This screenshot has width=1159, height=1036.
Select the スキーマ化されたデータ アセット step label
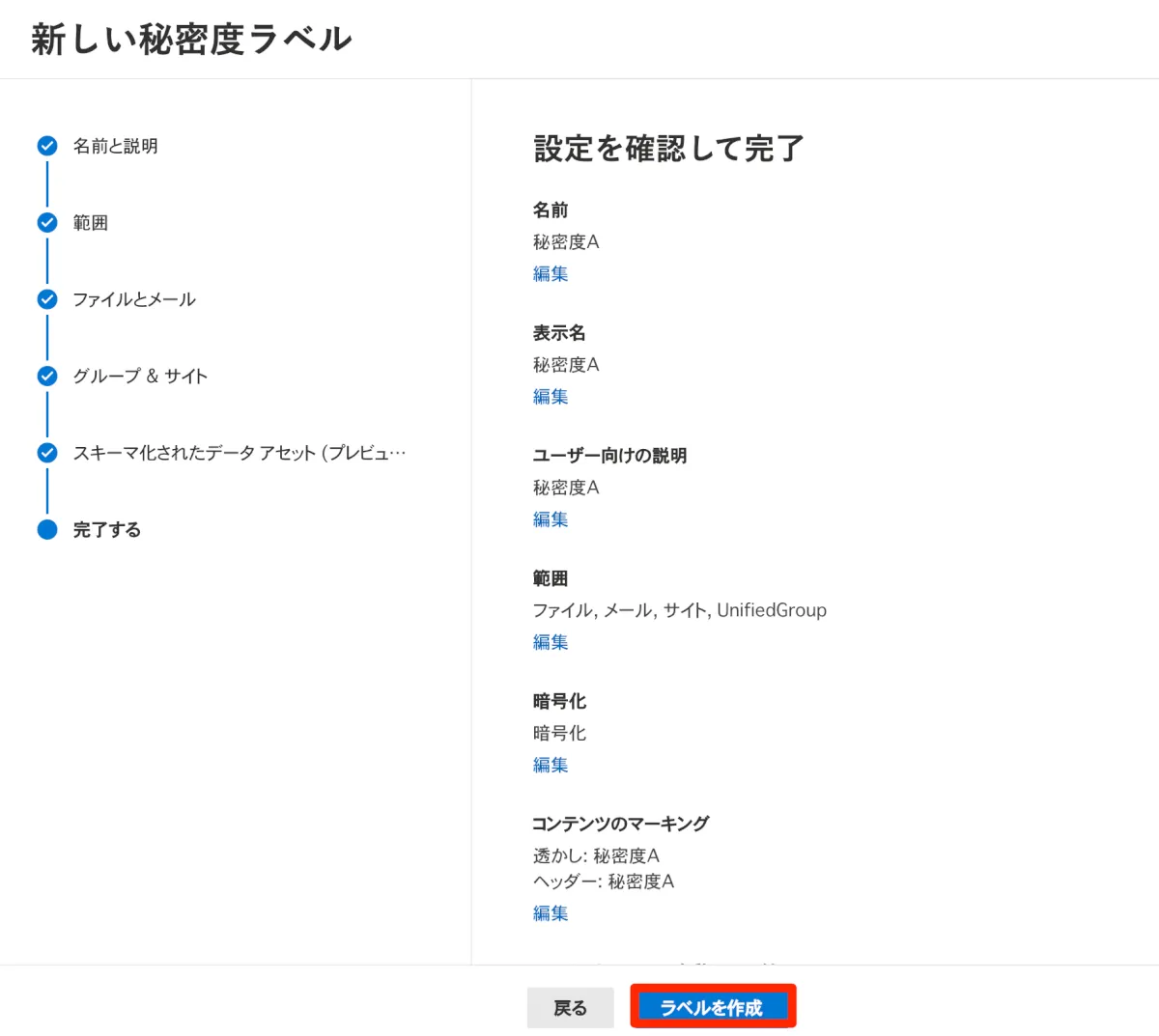coord(239,453)
